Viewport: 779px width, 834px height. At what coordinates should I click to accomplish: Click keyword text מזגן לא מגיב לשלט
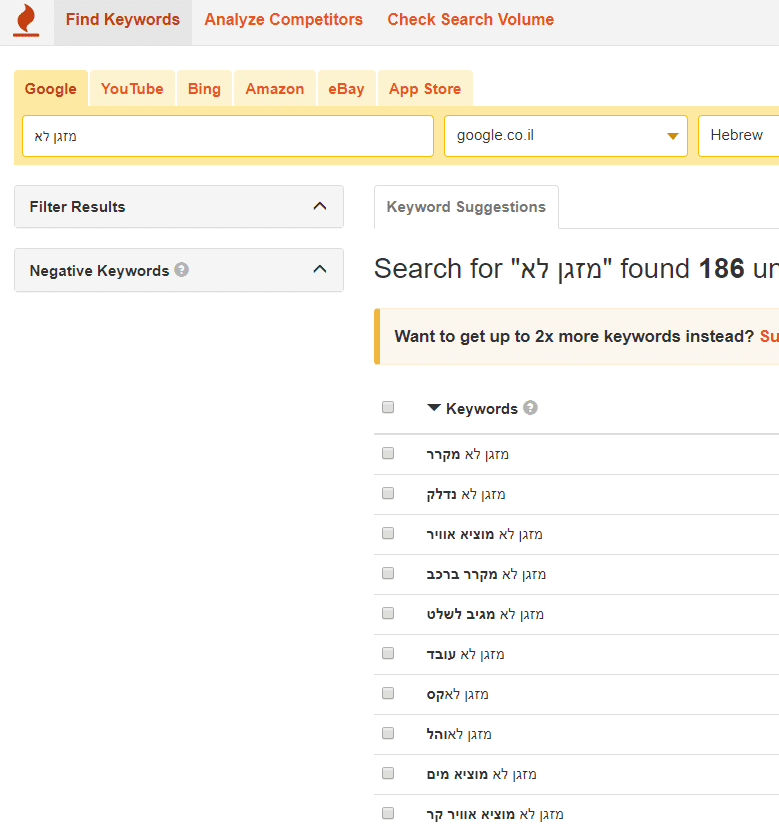(485, 614)
